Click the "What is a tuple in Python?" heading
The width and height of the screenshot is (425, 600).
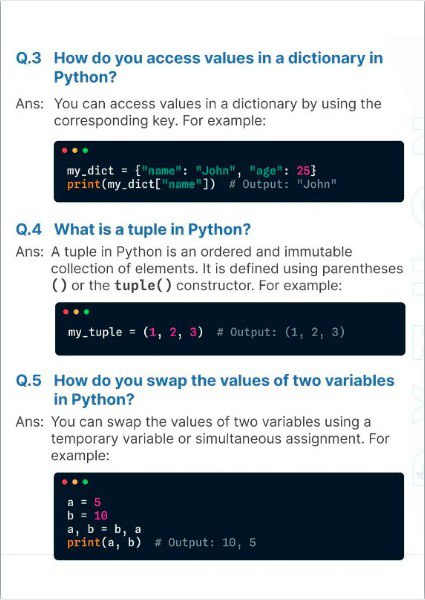click(x=152, y=230)
